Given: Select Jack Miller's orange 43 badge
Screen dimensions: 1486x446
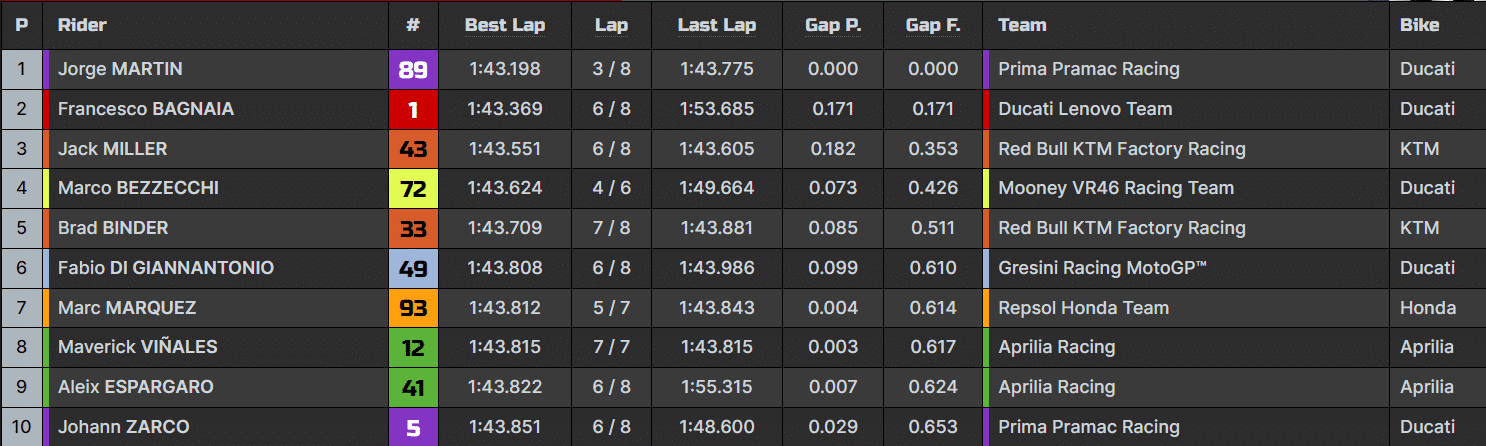Looking at the screenshot, I should click(413, 149).
